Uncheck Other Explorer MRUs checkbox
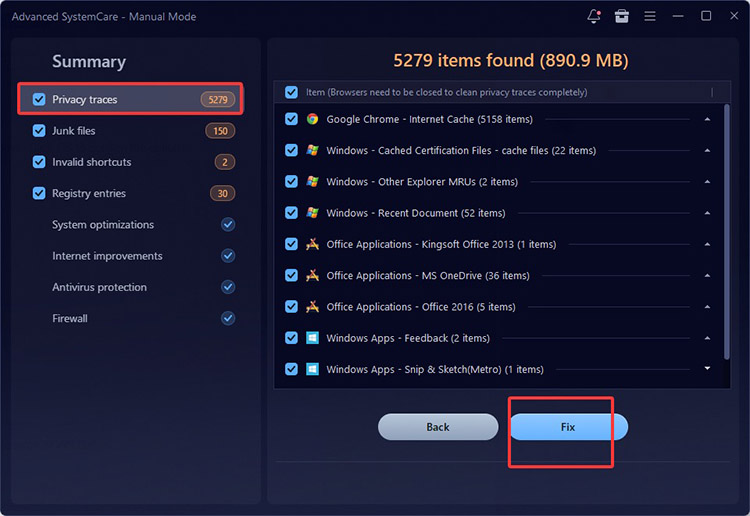Screen dimensions: 750x516 [x=291, y=182]
